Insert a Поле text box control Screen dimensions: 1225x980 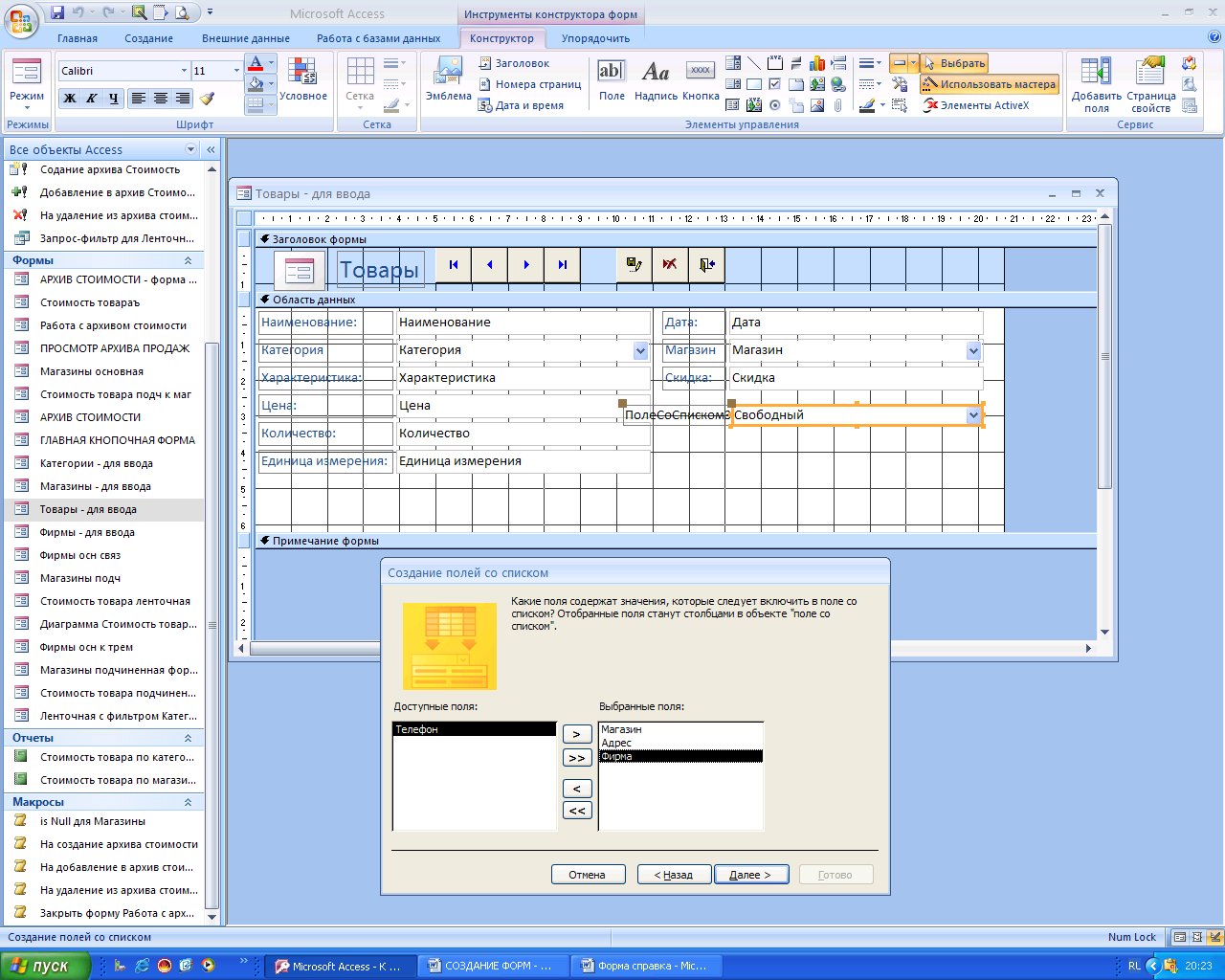(612, 80)
